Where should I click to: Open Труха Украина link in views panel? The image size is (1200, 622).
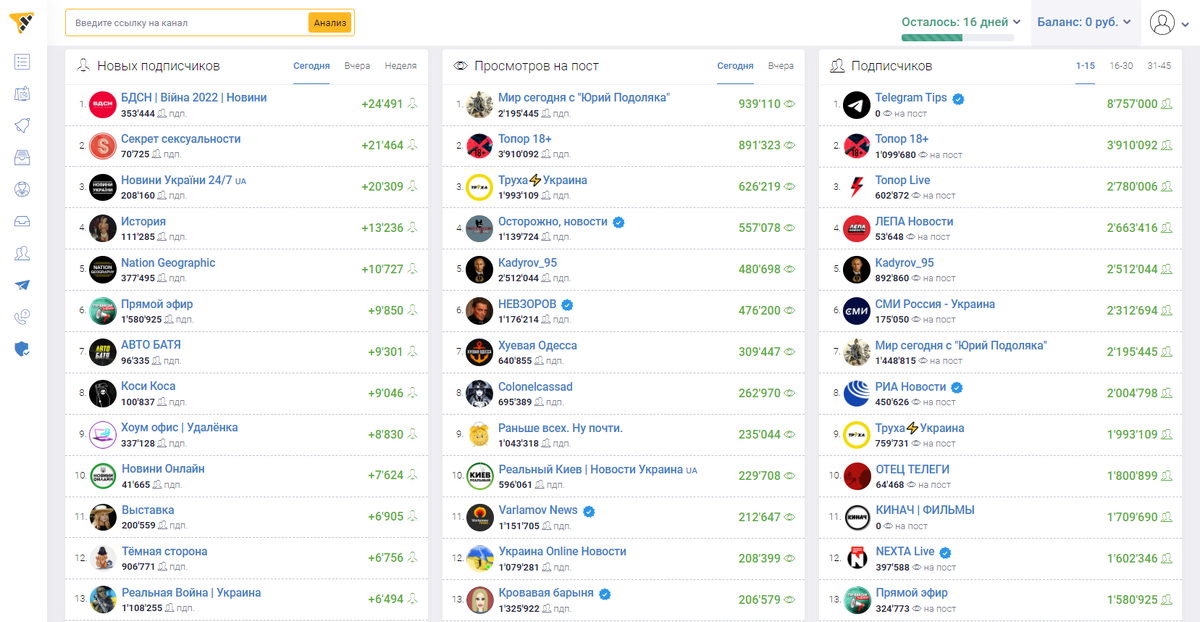pos(543,181)
